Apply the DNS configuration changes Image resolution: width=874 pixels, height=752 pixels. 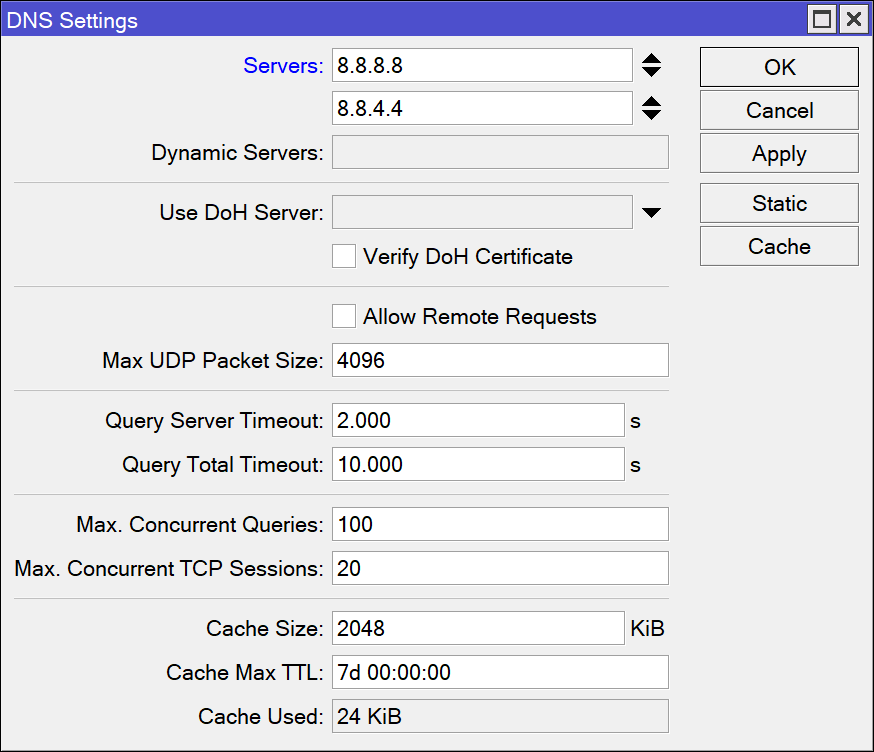[x=778, y=153]
